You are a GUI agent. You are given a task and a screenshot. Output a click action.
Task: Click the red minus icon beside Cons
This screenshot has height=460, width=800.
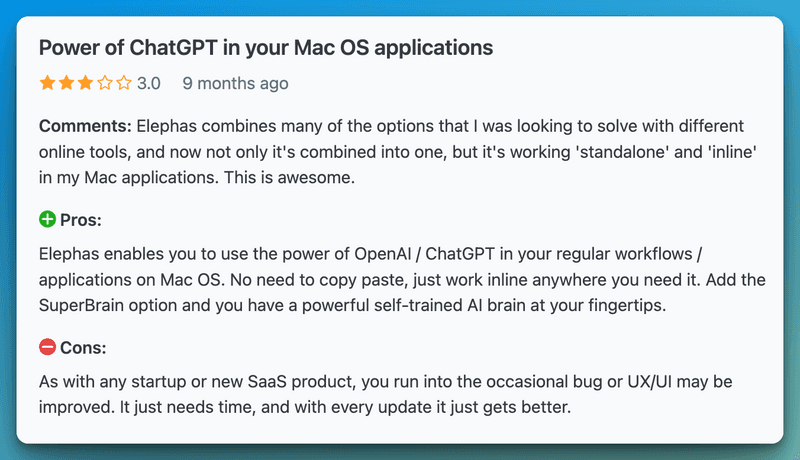coord(47,348)
